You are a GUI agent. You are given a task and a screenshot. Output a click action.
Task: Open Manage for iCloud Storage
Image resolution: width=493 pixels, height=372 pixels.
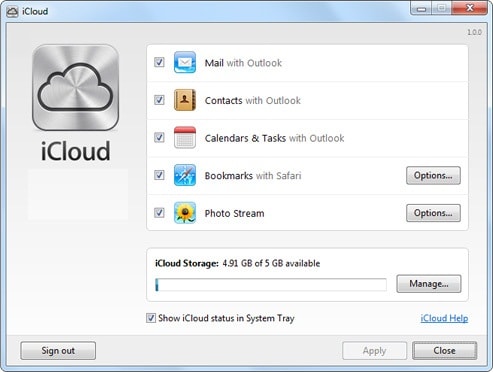coord(429,284)
